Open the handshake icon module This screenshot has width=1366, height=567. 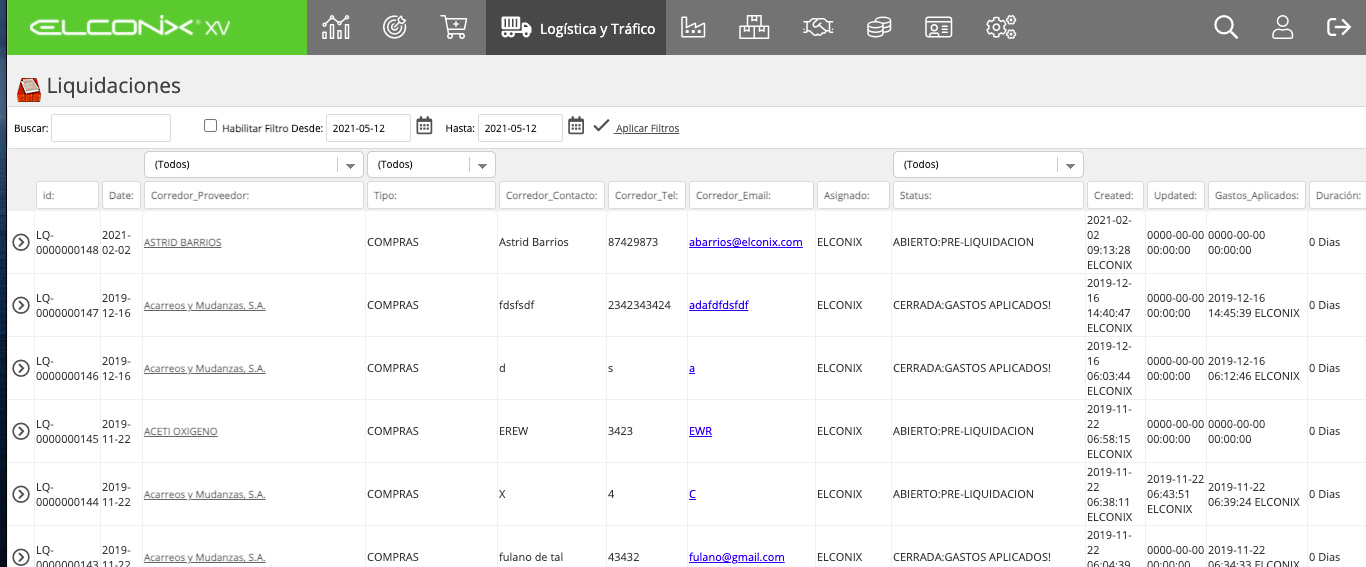(x=818, y=27)
